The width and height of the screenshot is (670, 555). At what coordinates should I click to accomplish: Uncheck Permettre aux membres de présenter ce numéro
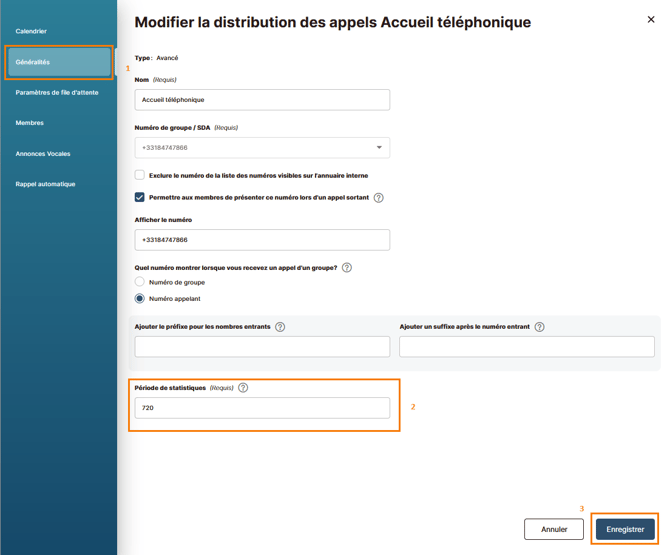[x=140, y=197]
